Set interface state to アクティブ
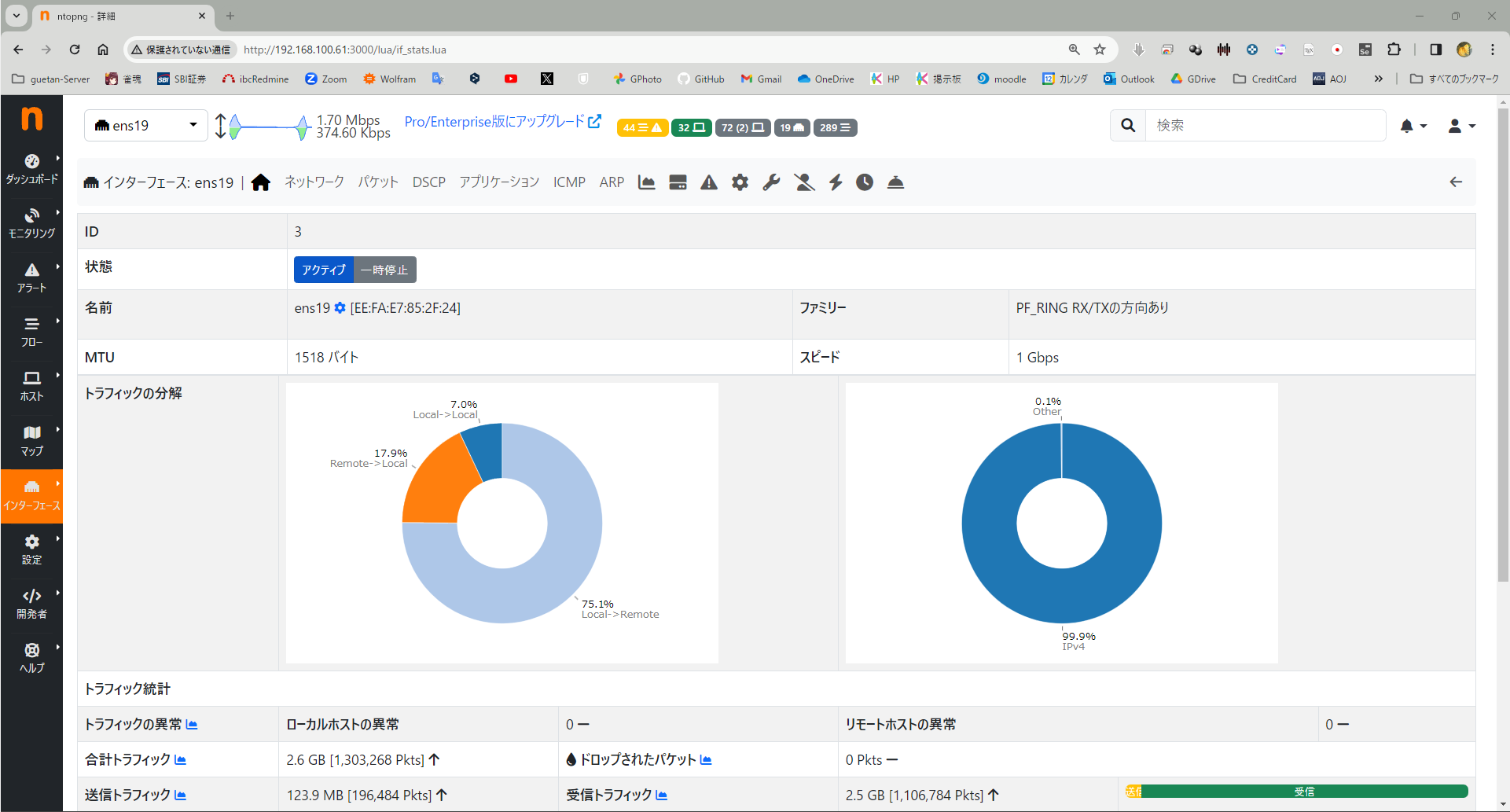The width and height of the screenshot is (1510, 812). point(323,270)
